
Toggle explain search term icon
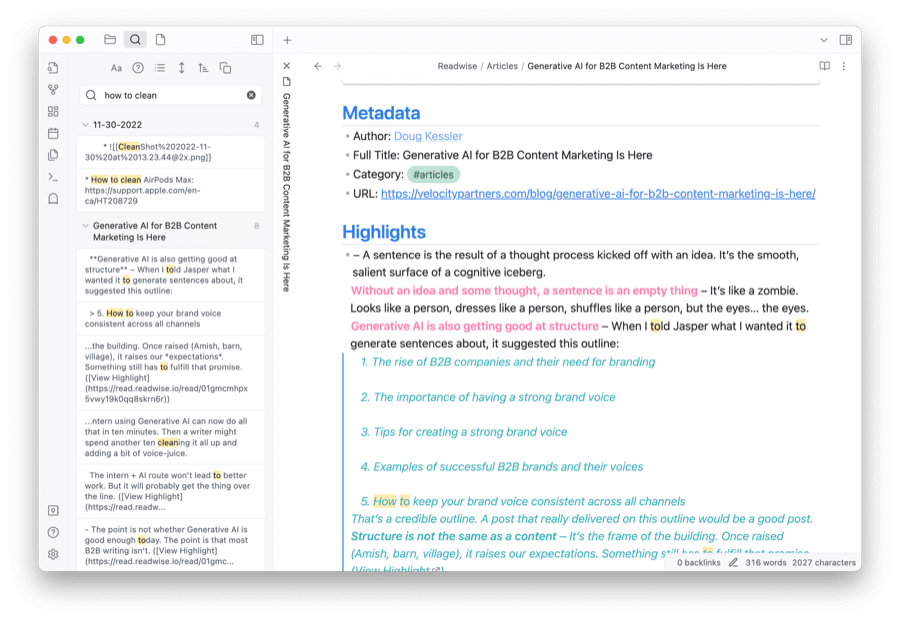click(x=138, y=68)
